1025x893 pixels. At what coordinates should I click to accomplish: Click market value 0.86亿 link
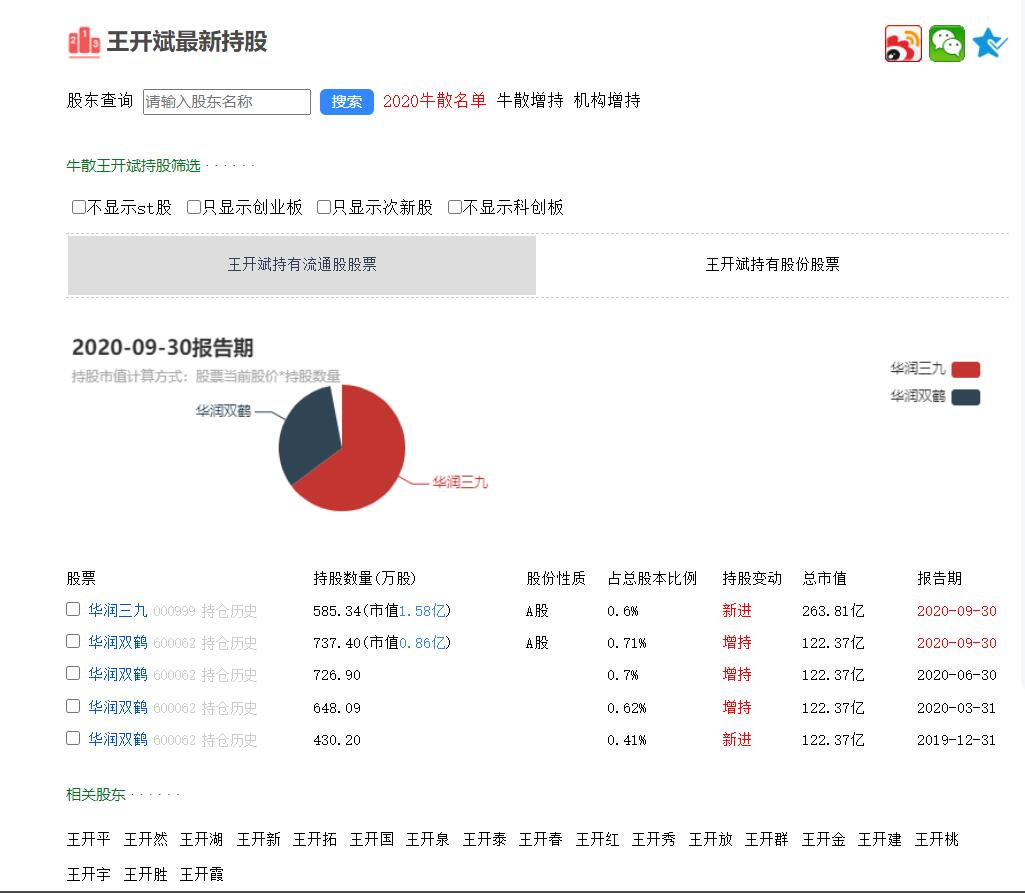(x=422, y=643)
